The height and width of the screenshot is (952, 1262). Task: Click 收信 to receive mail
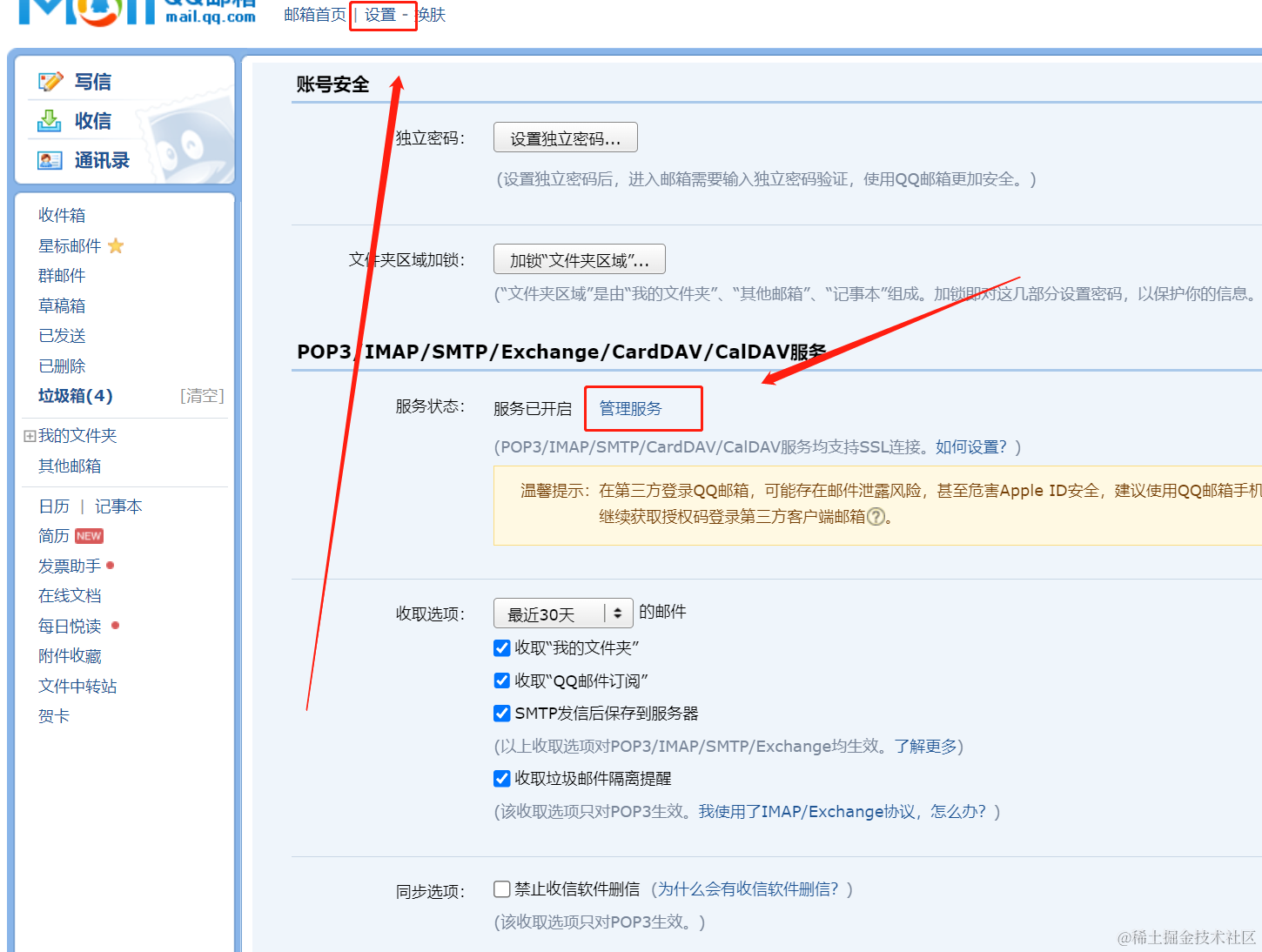[x=93, y=121]
